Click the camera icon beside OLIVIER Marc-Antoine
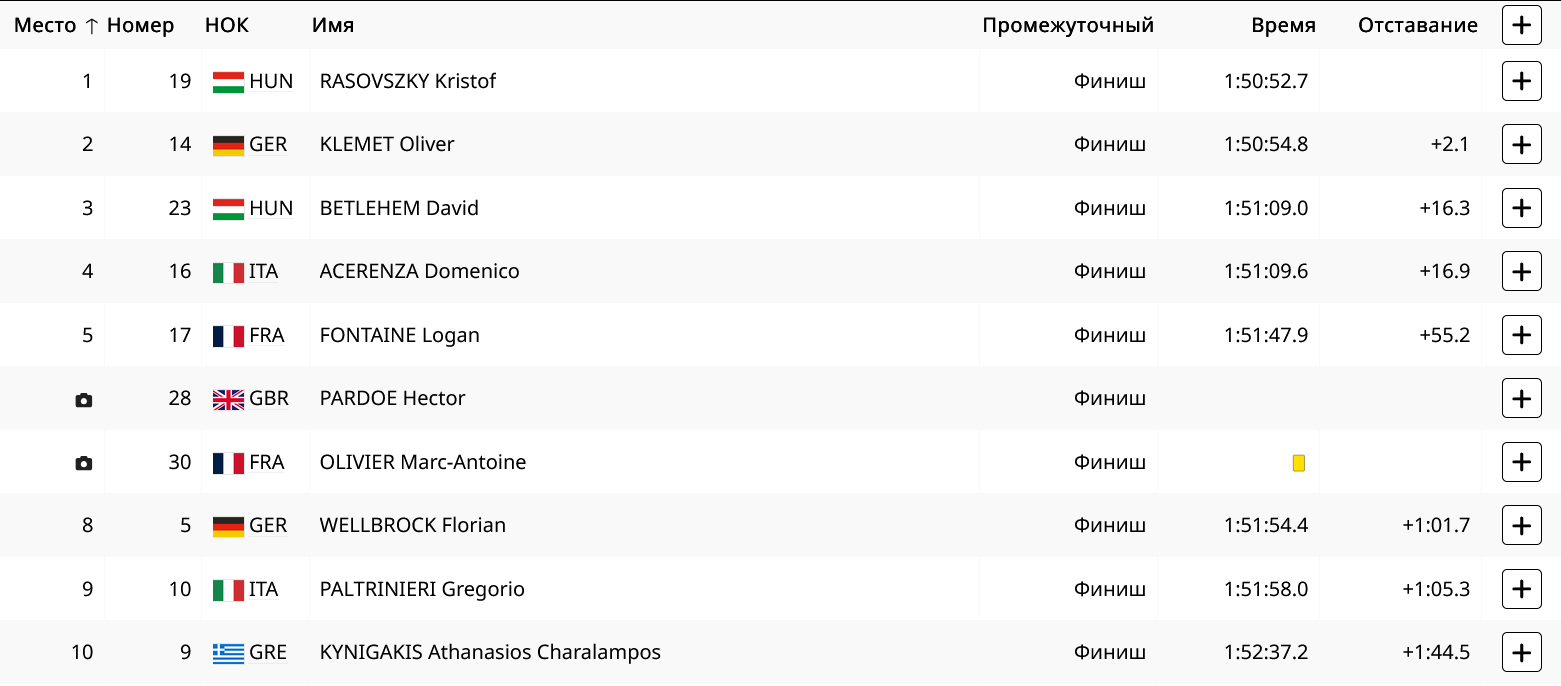The width and height of the screenshot is (1561, 686). tap(83, 462)
